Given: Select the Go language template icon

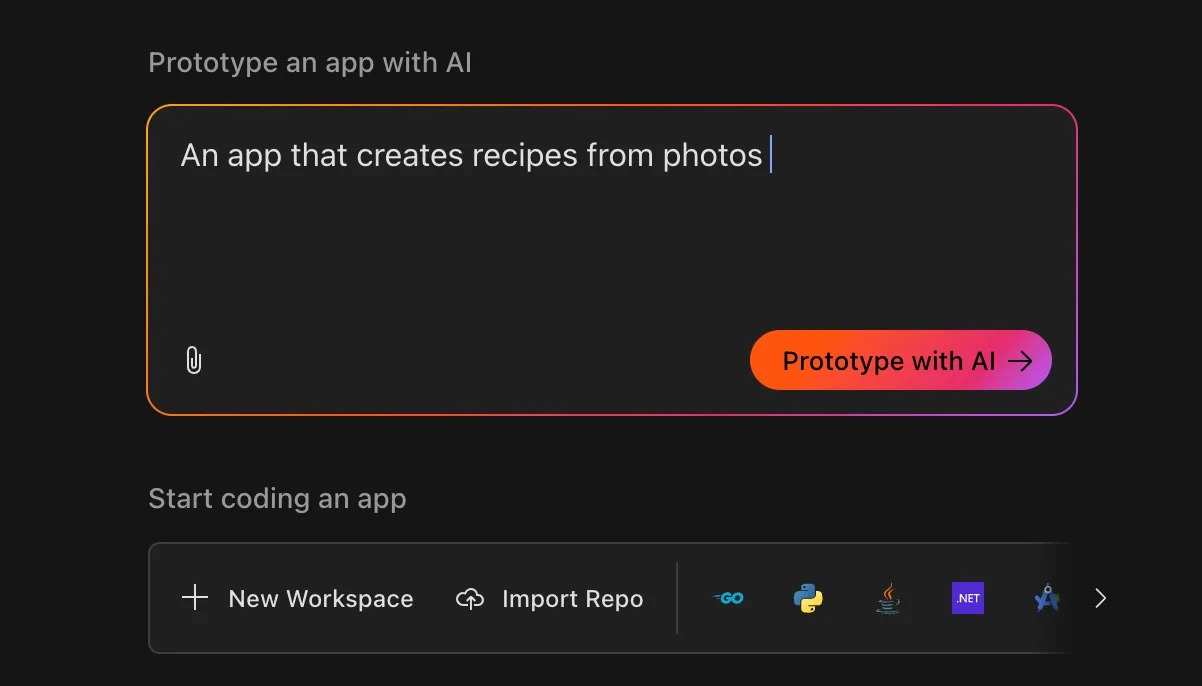Looking at the screenshot, I should (x=728, y=598).
